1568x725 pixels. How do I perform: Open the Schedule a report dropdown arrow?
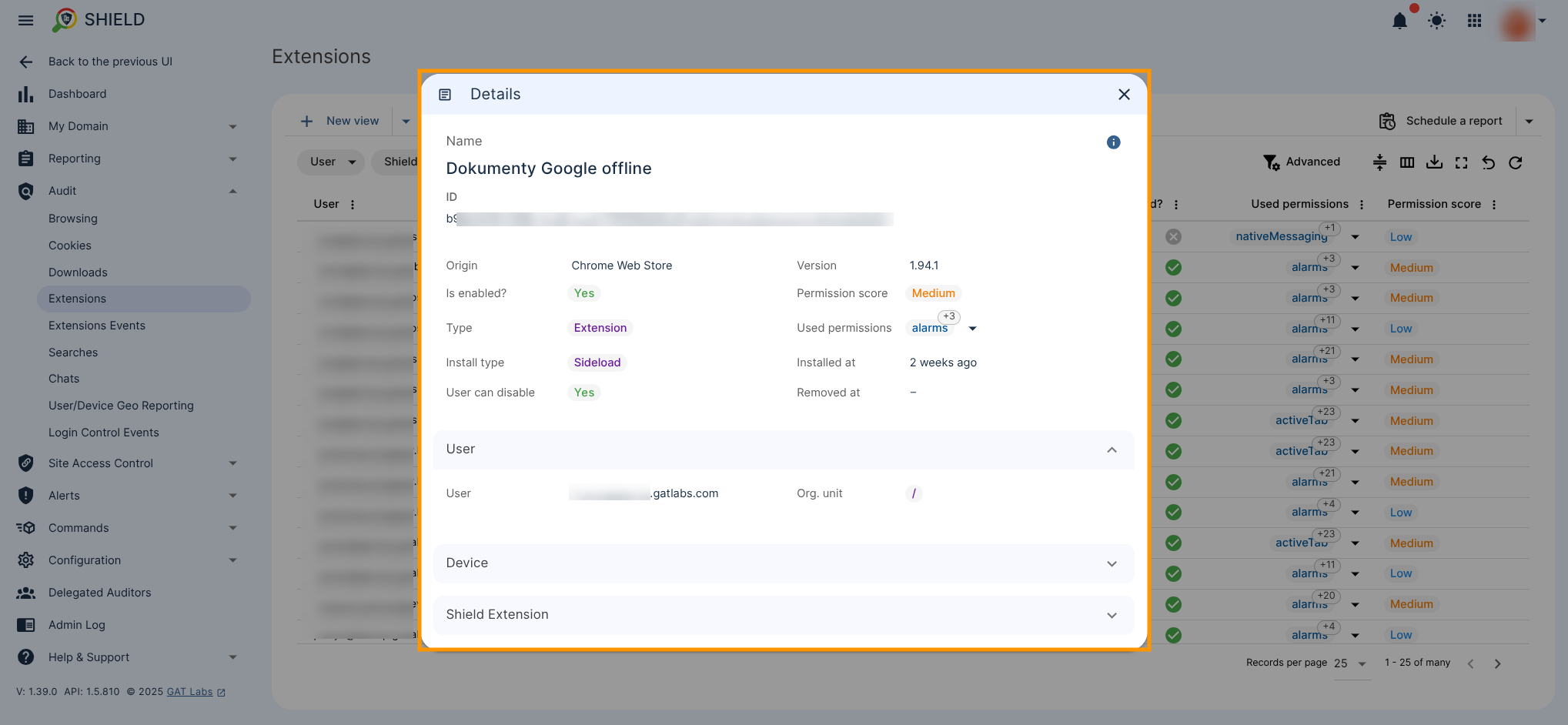[x=1529, y=122]
